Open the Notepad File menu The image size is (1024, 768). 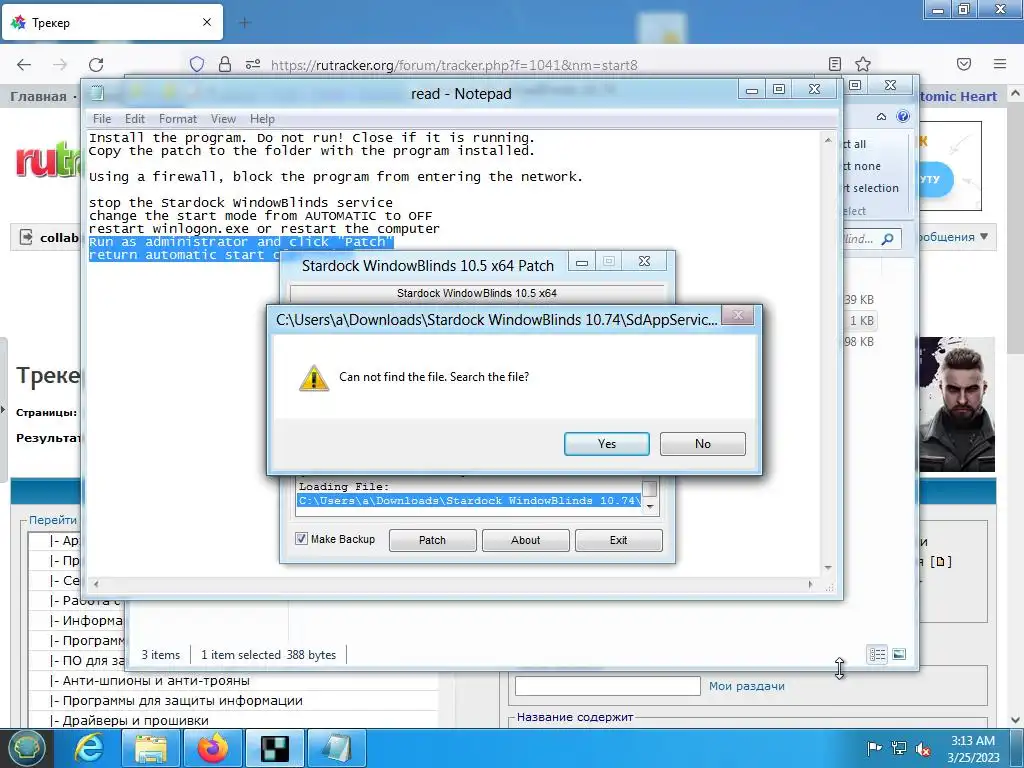click(102, 119)
